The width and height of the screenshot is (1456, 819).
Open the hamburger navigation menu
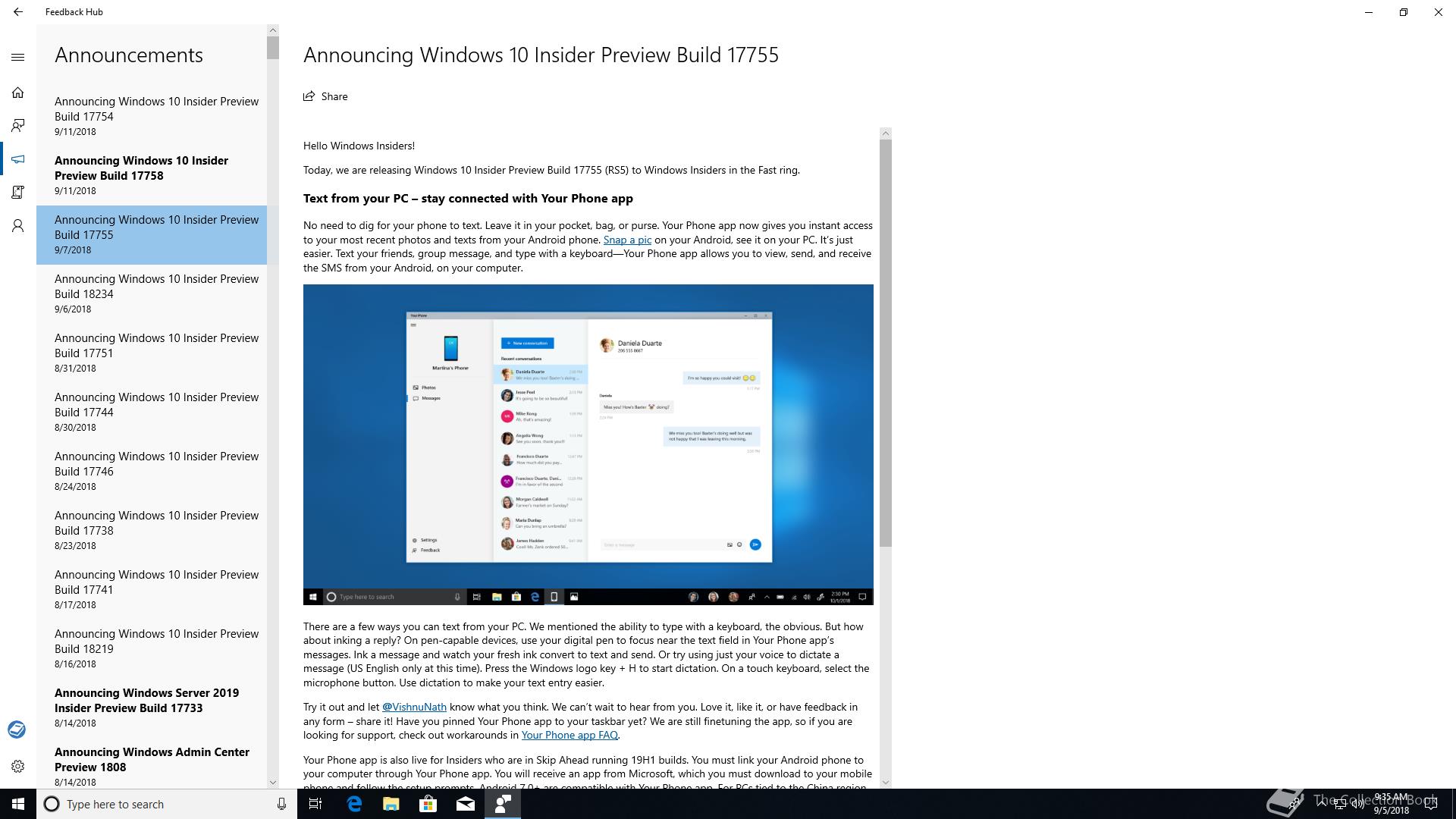[18, 57]
